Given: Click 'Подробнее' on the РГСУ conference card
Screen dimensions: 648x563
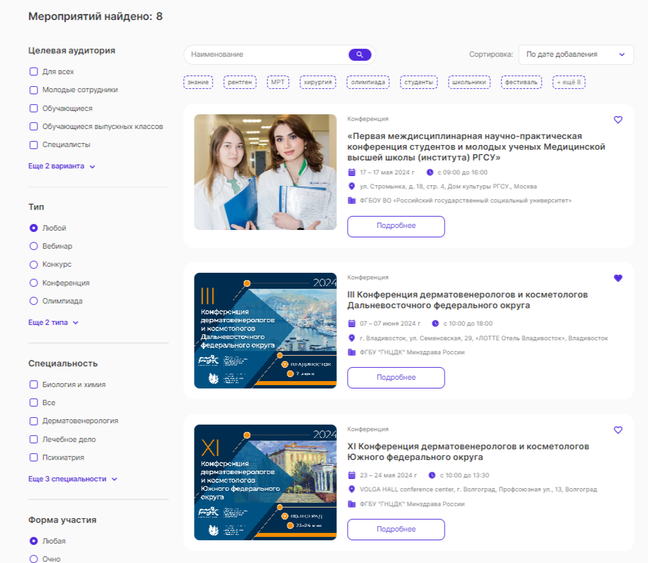Looking at the screenshot, I should tap(395, 226).
